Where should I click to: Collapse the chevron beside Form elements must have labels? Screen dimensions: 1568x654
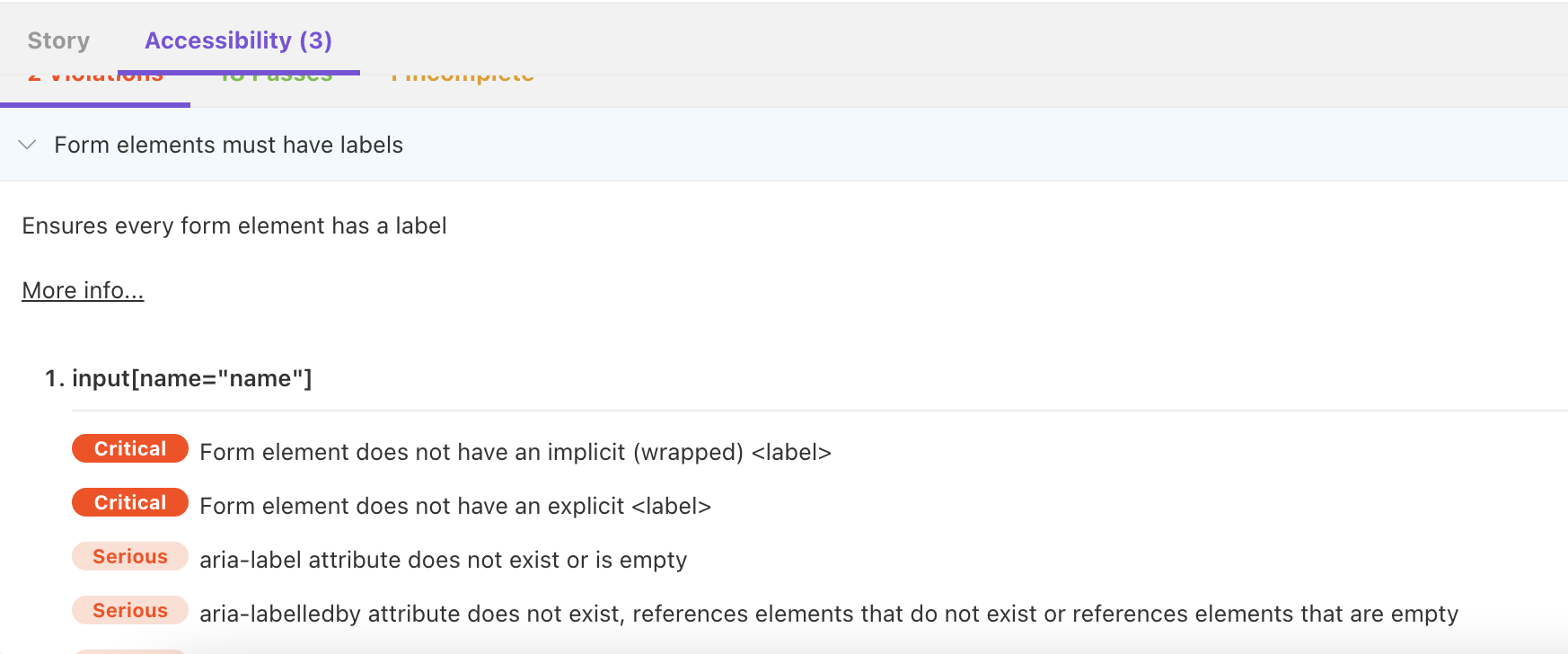coord(28,145)
